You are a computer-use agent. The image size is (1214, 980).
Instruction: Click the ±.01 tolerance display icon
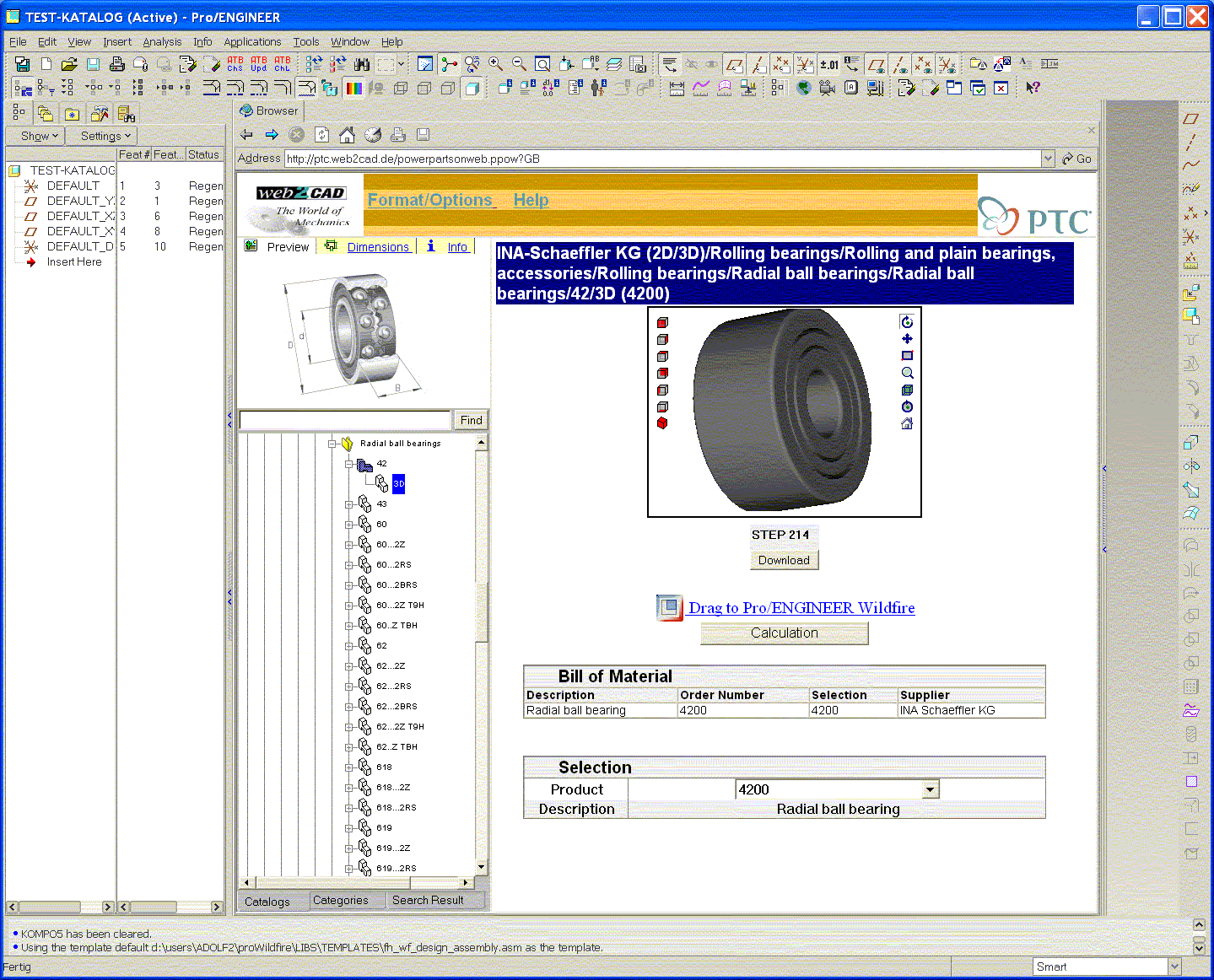[829, 64]
